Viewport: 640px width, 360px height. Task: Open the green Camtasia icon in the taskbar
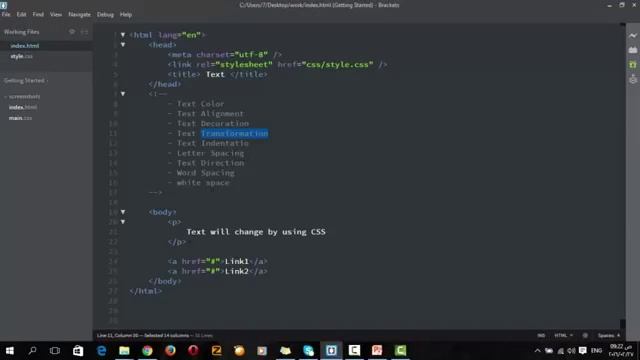click(400, 351)
